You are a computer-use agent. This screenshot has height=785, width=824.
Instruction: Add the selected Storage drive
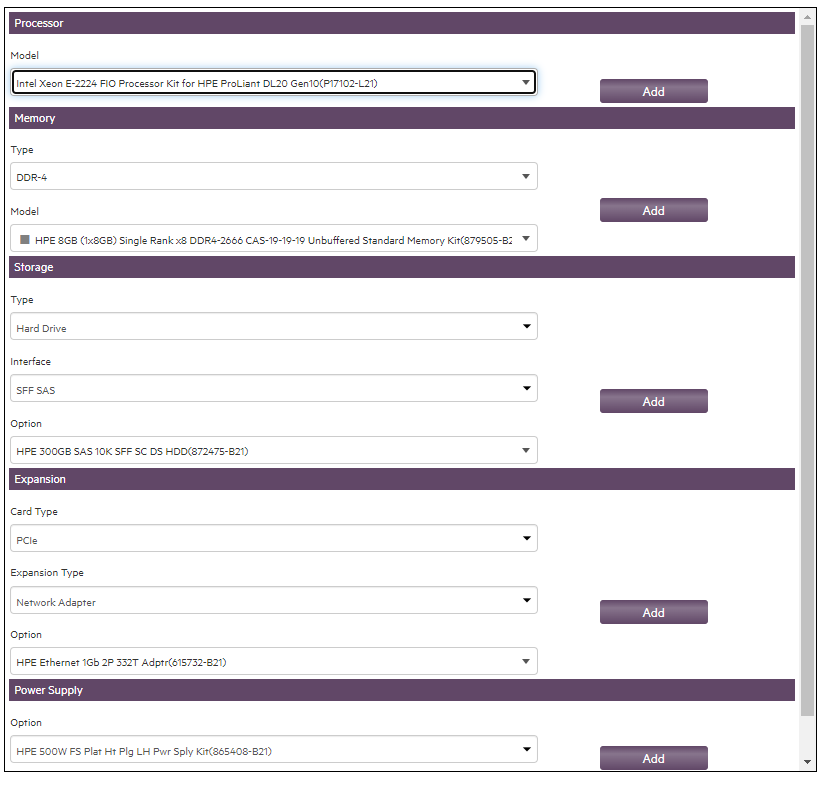tap(654, 401)
